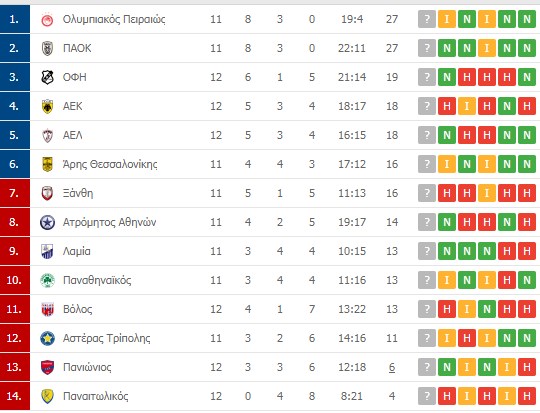Screen dimensions: 540x413
Task: Open the Ξάνθη team name link
Action: click(78, 193)
